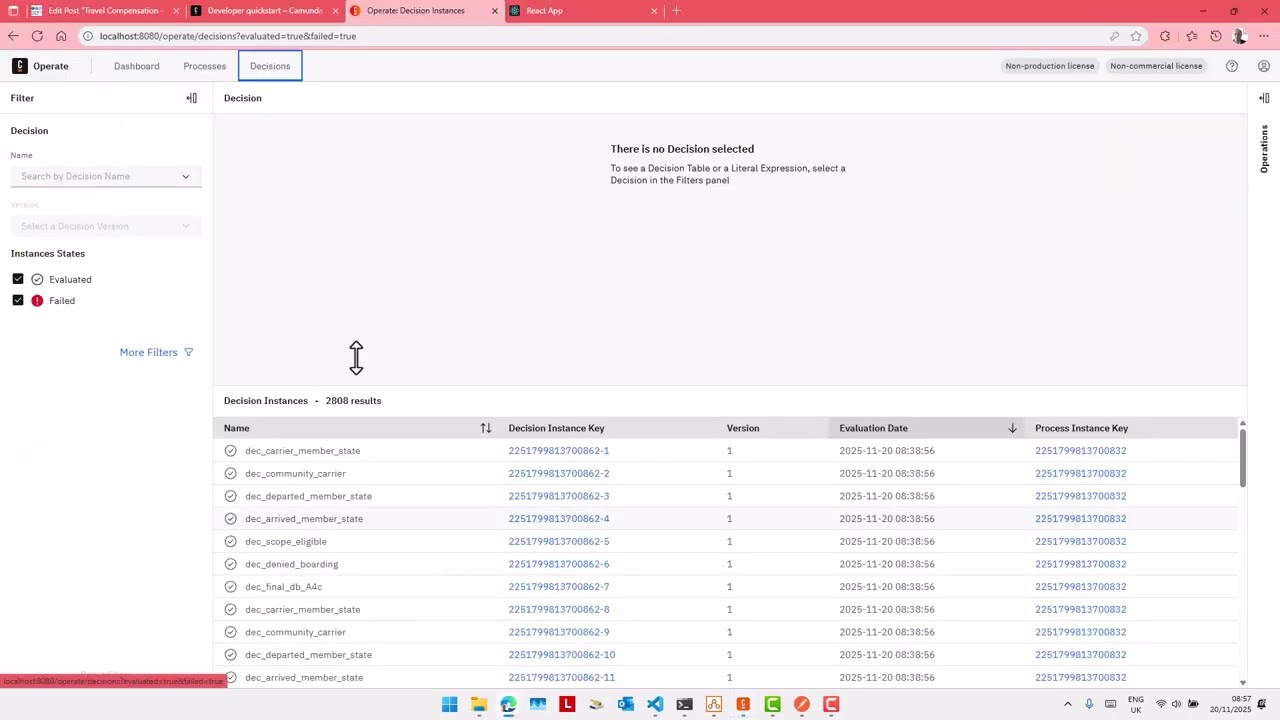
Task: Click the filter funnel icon beside More Filters
Action: point(188,352)
